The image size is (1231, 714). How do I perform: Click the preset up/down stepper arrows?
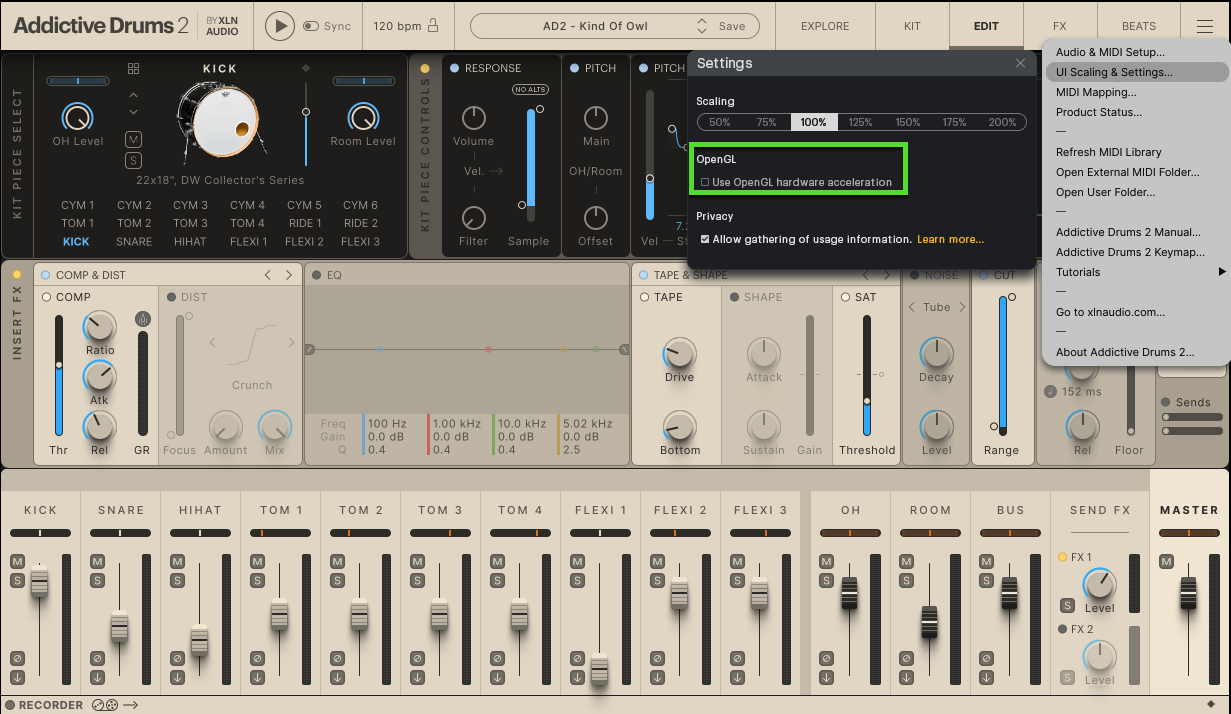click(x=702, y=26)
